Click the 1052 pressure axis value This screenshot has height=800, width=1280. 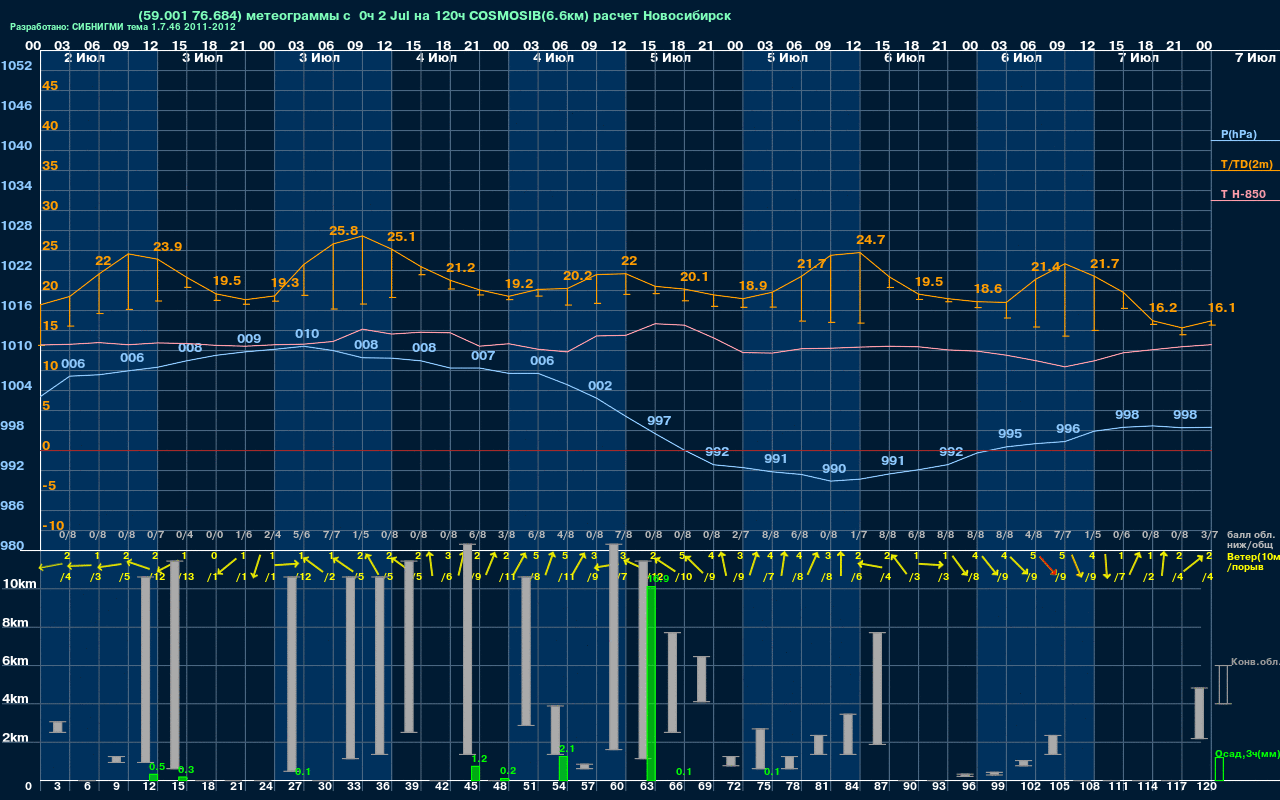click(16, 66)
